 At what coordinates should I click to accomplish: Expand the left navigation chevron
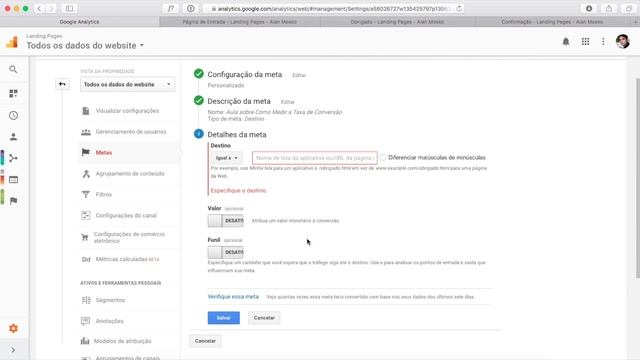click(13, 350)
